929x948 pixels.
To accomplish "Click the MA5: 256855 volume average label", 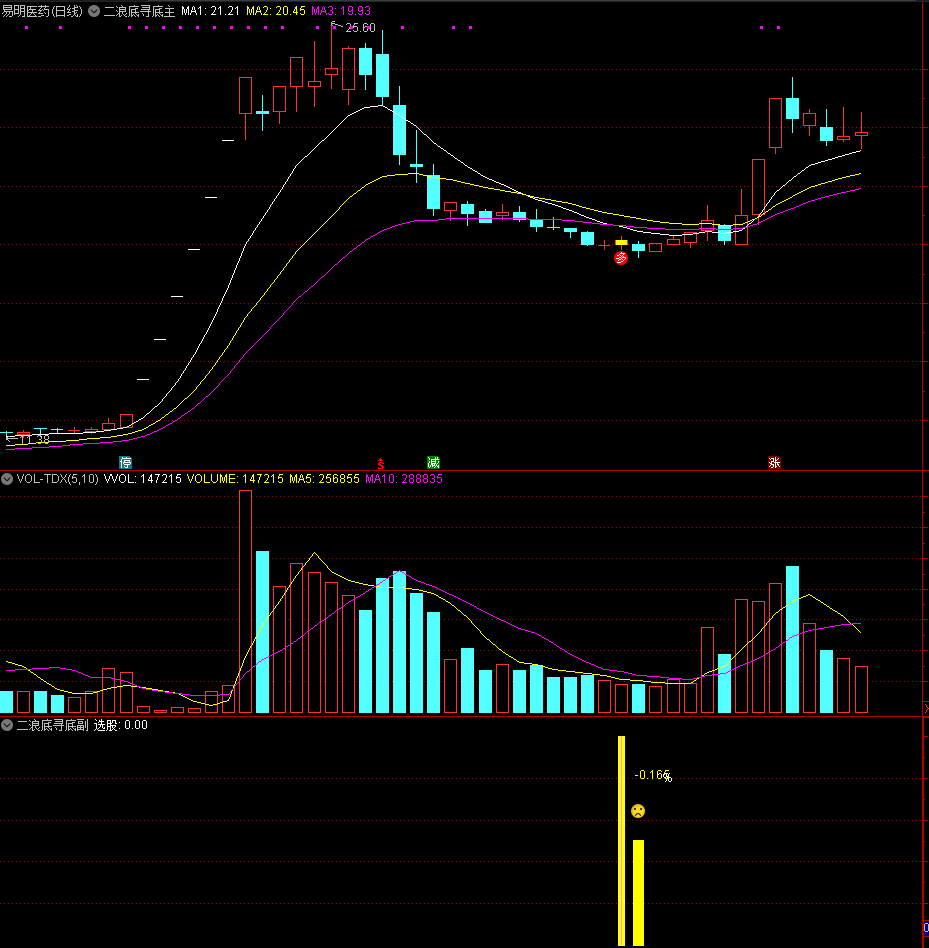I will 323,479.
